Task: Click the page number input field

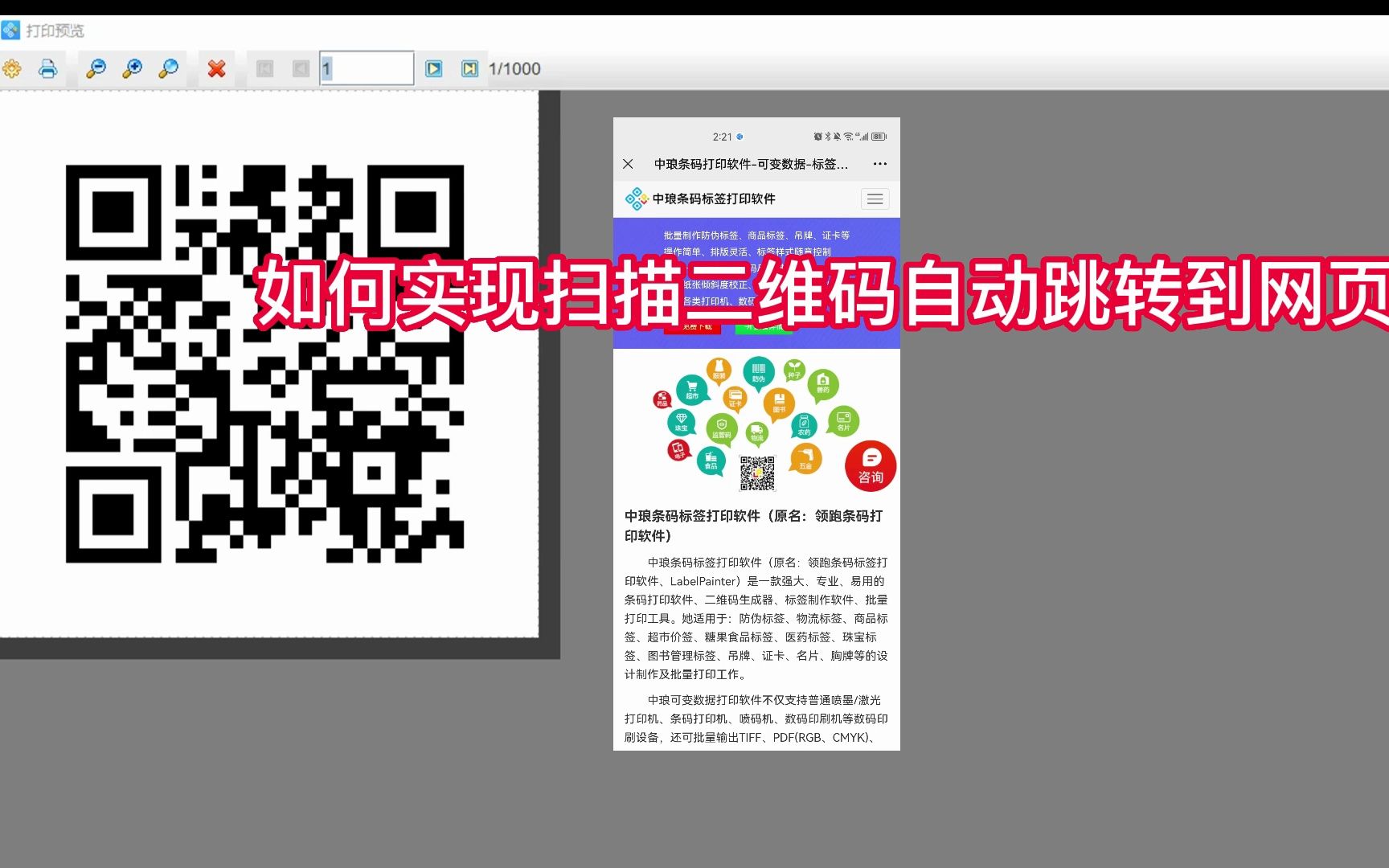Action: point(367,68)
